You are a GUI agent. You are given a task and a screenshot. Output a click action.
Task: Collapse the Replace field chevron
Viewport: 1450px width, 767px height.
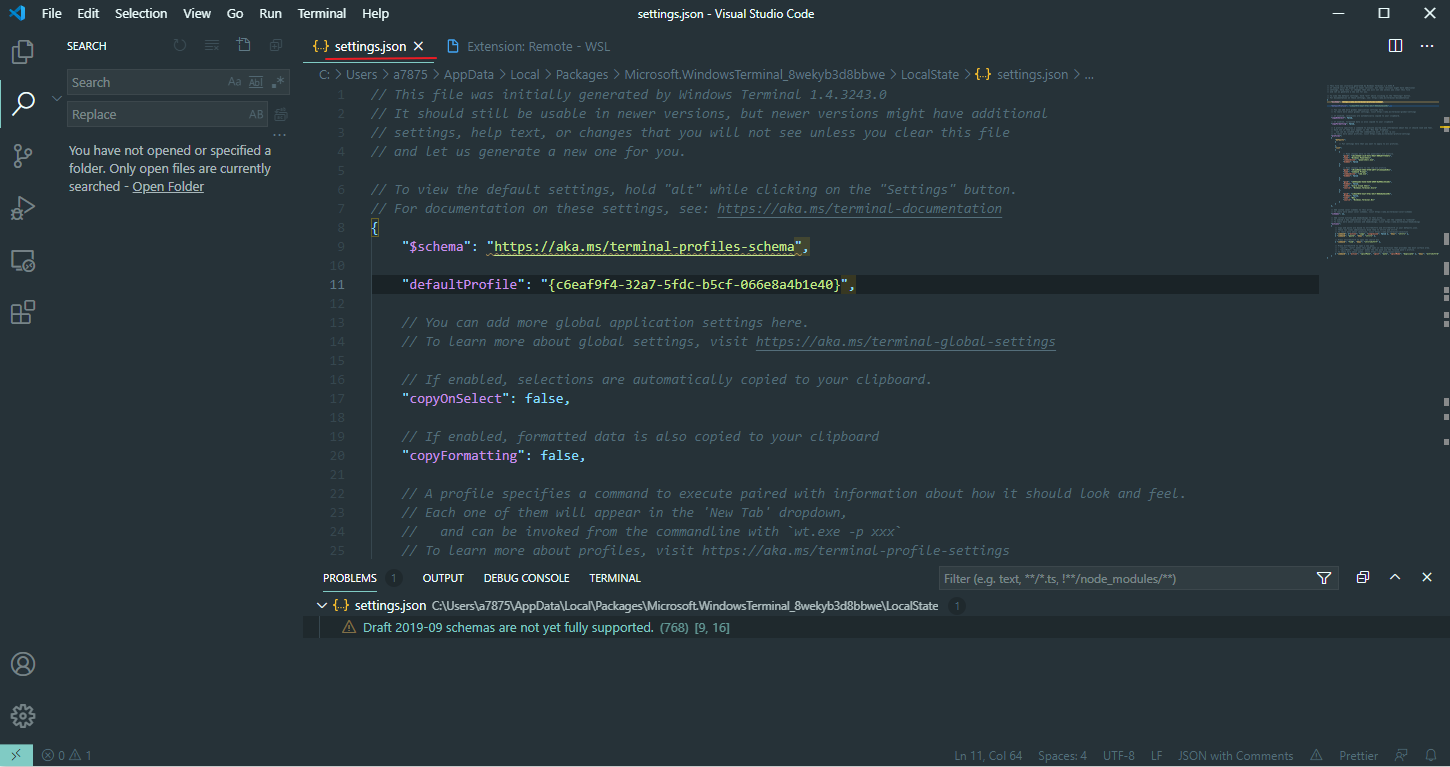click(57, 98)
